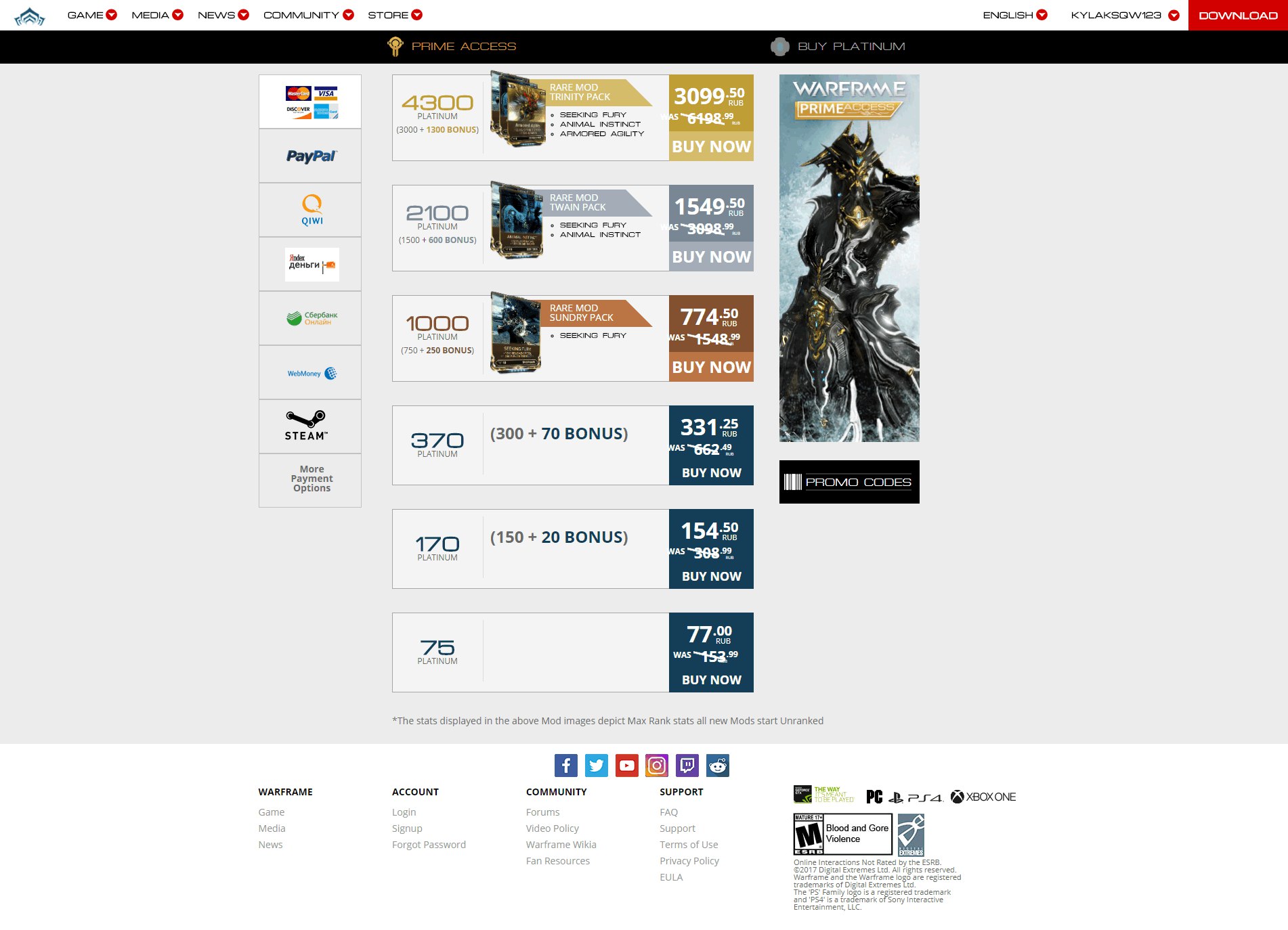
Task: Choose WebMoney payment option
Action: pos(310,372)
